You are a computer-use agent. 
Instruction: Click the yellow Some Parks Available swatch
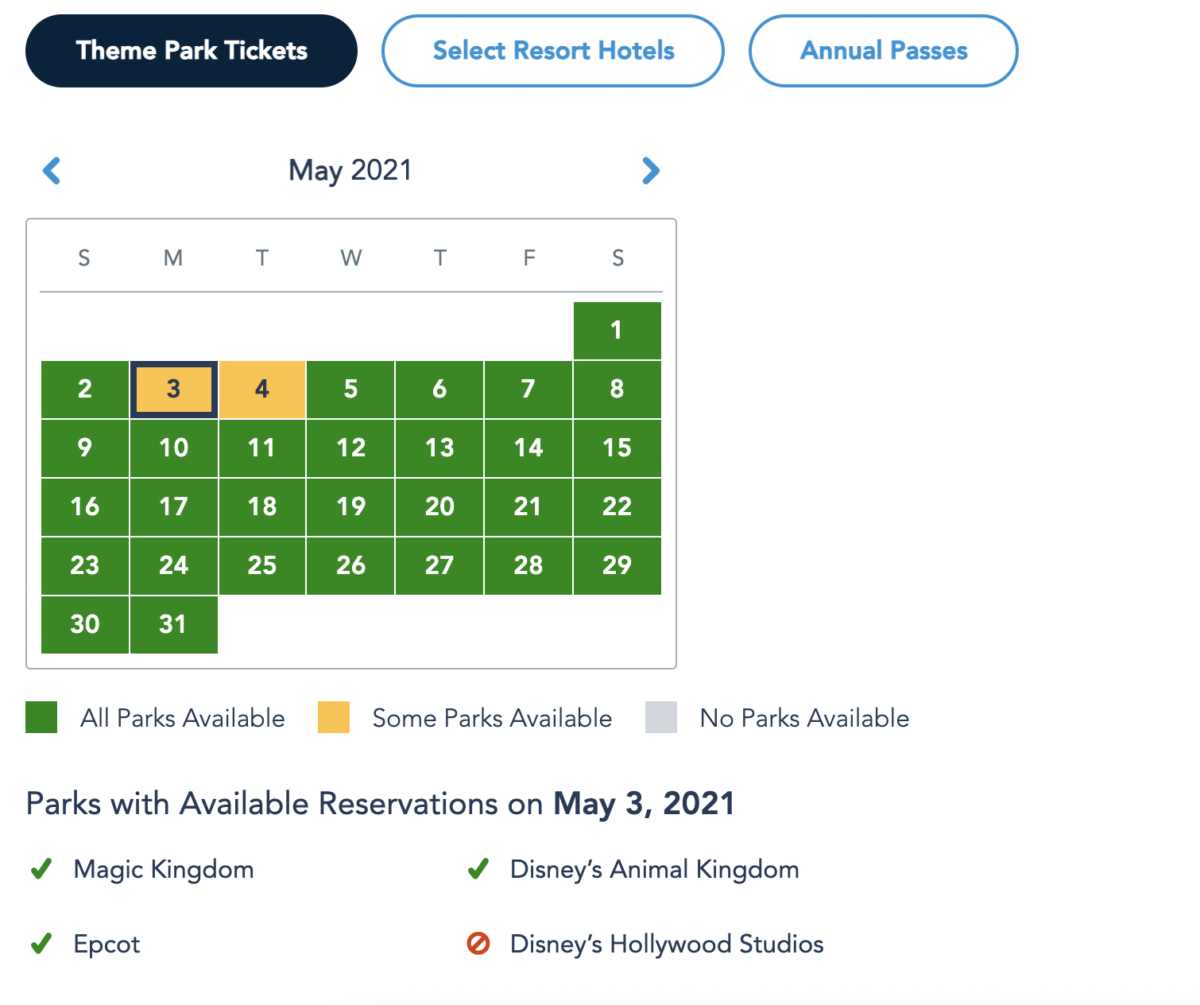point(334,717)
